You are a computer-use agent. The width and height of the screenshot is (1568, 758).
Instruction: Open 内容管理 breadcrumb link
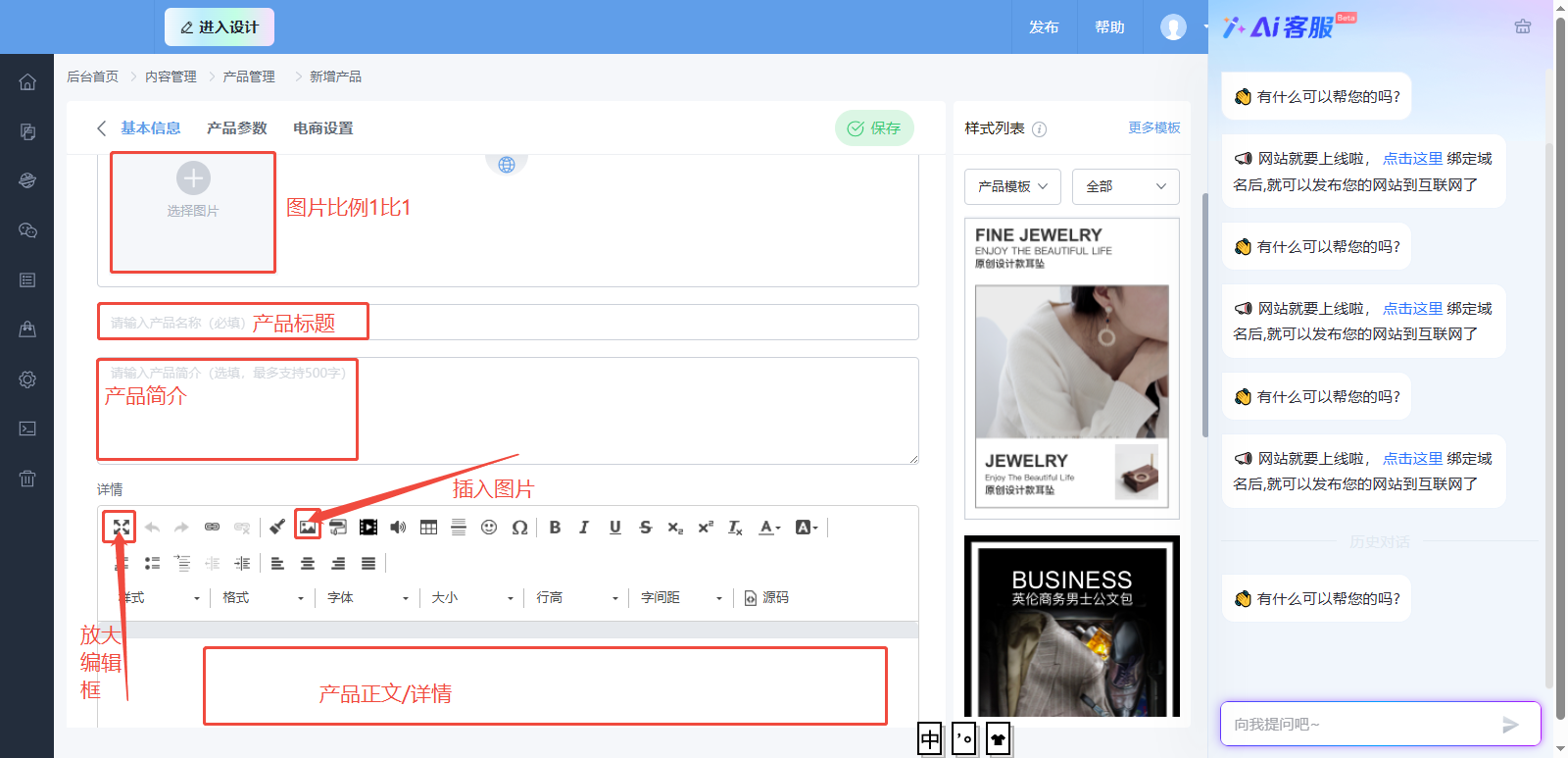coord(171,76)
